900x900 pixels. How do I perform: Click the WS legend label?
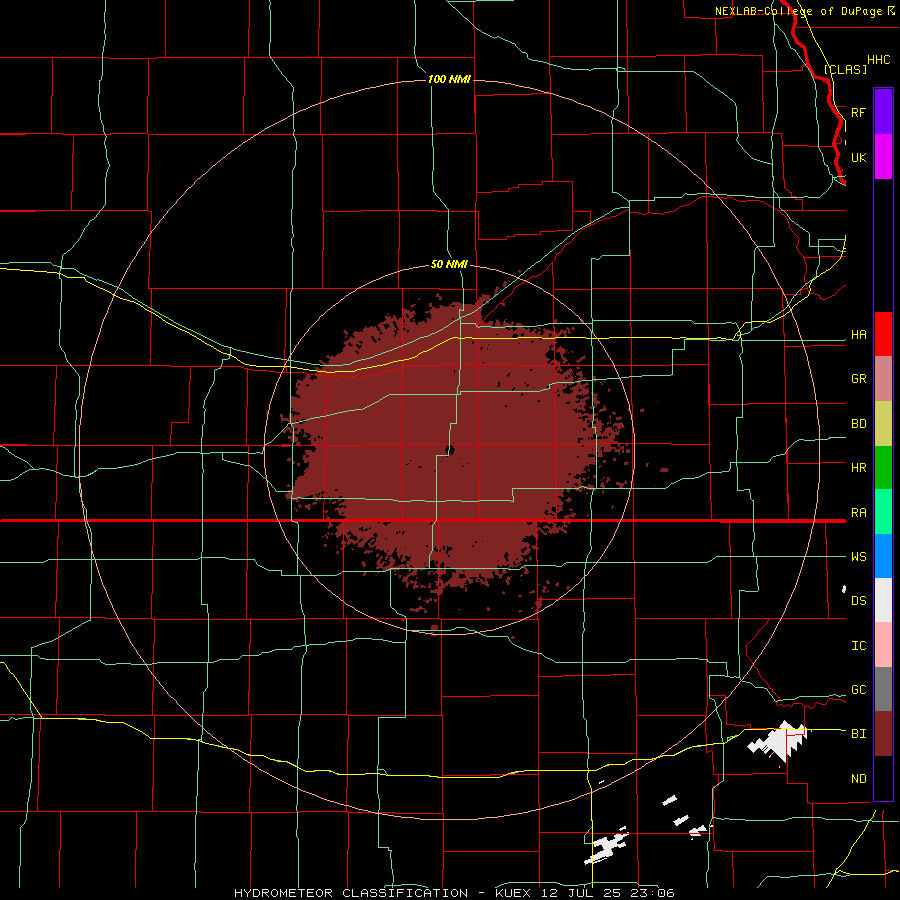(858, 556)
